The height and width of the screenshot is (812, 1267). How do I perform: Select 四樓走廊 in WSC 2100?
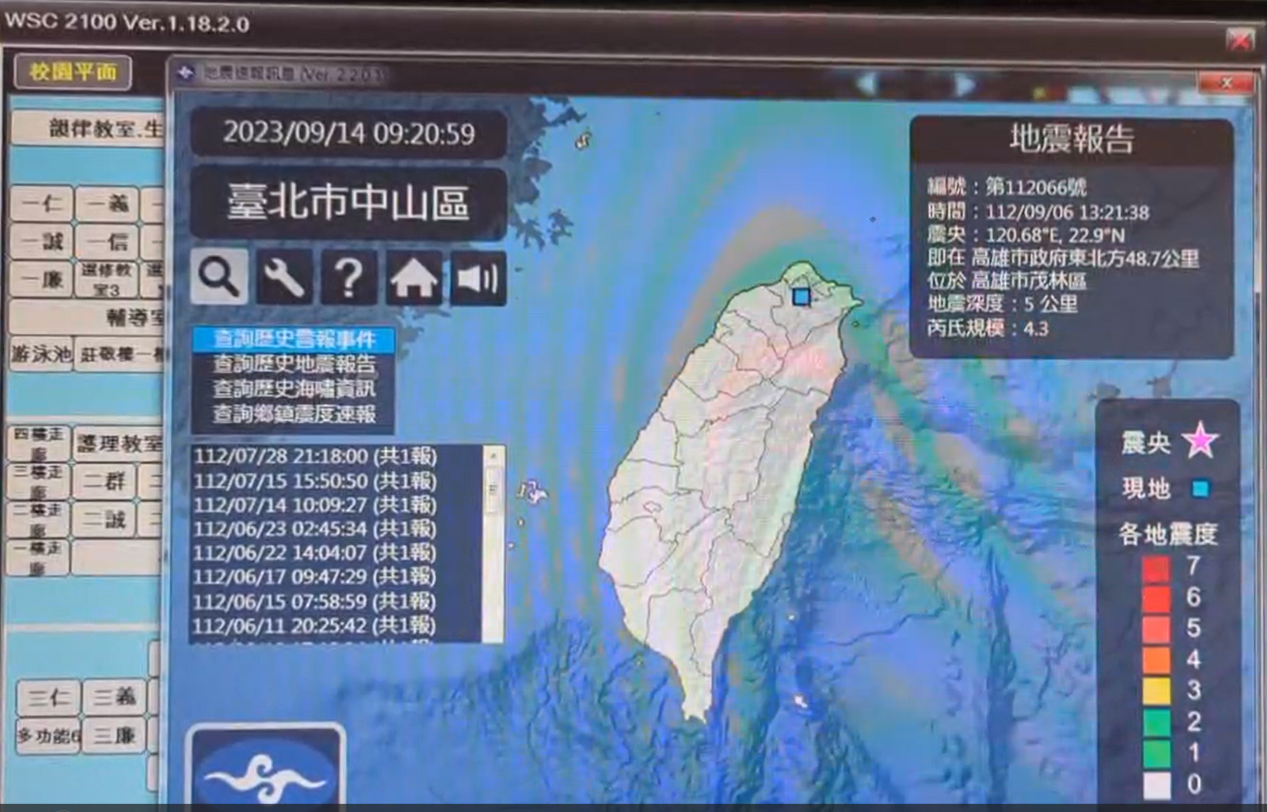point(38,442)
